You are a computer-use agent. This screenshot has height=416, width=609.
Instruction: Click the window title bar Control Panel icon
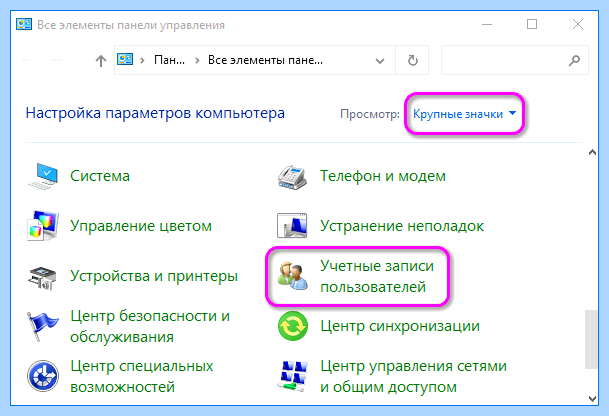pos(24,24)
